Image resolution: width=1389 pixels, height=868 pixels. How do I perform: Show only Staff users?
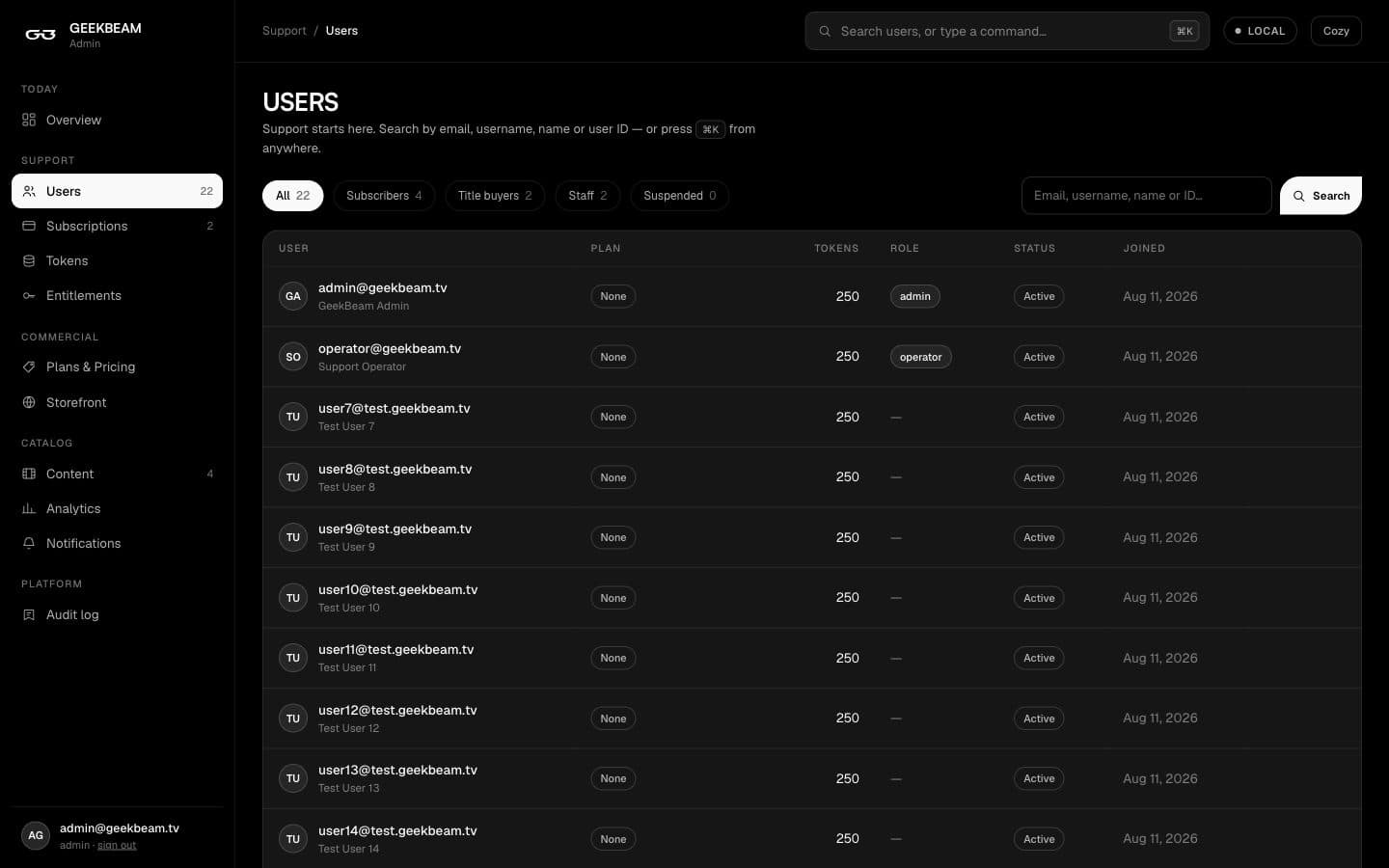(587, 196)
